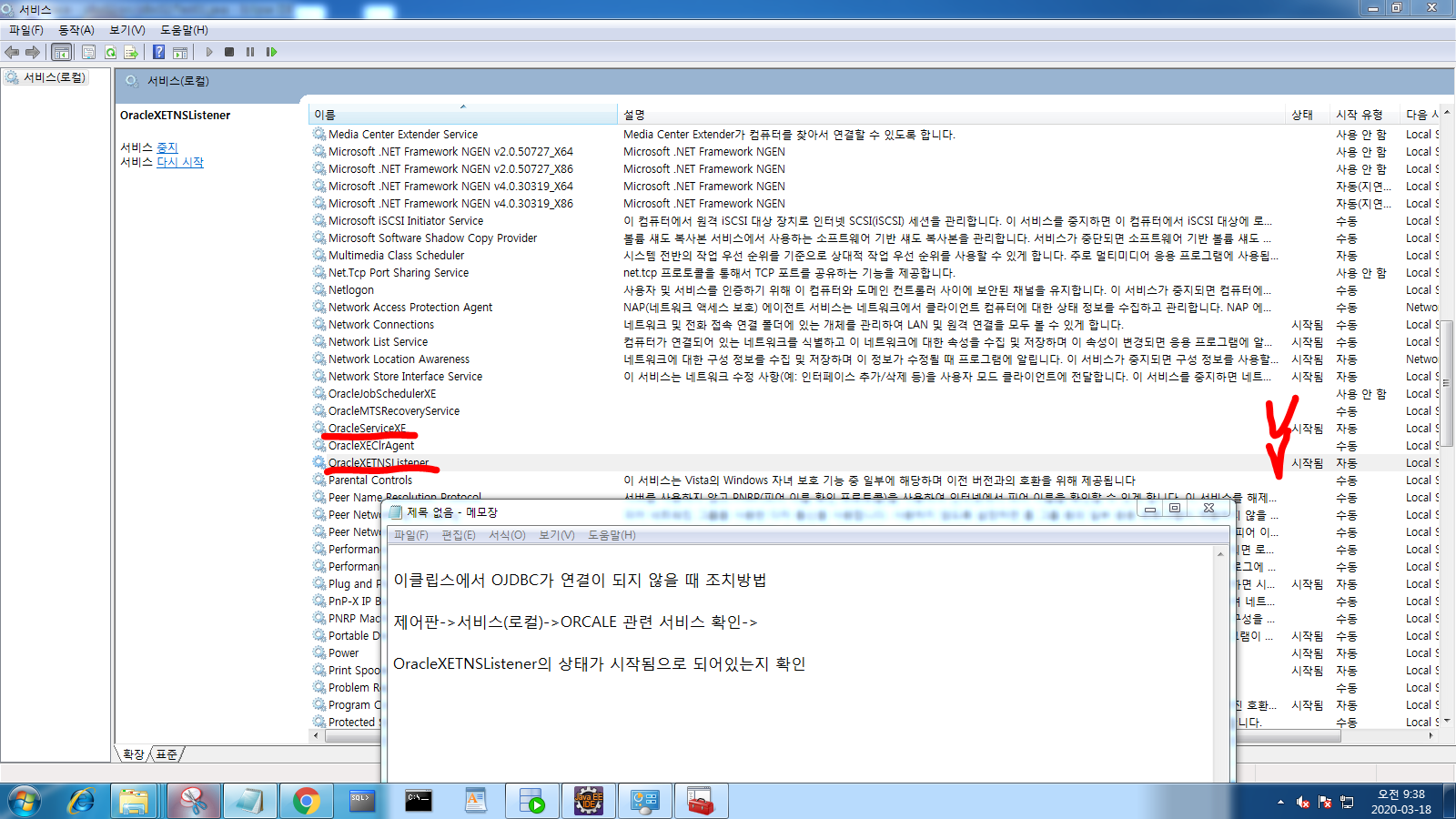This screenshot has height=819, width=1456.
Task: Open the Command Prompt taskbar icon
Action: tap(419, 802)
